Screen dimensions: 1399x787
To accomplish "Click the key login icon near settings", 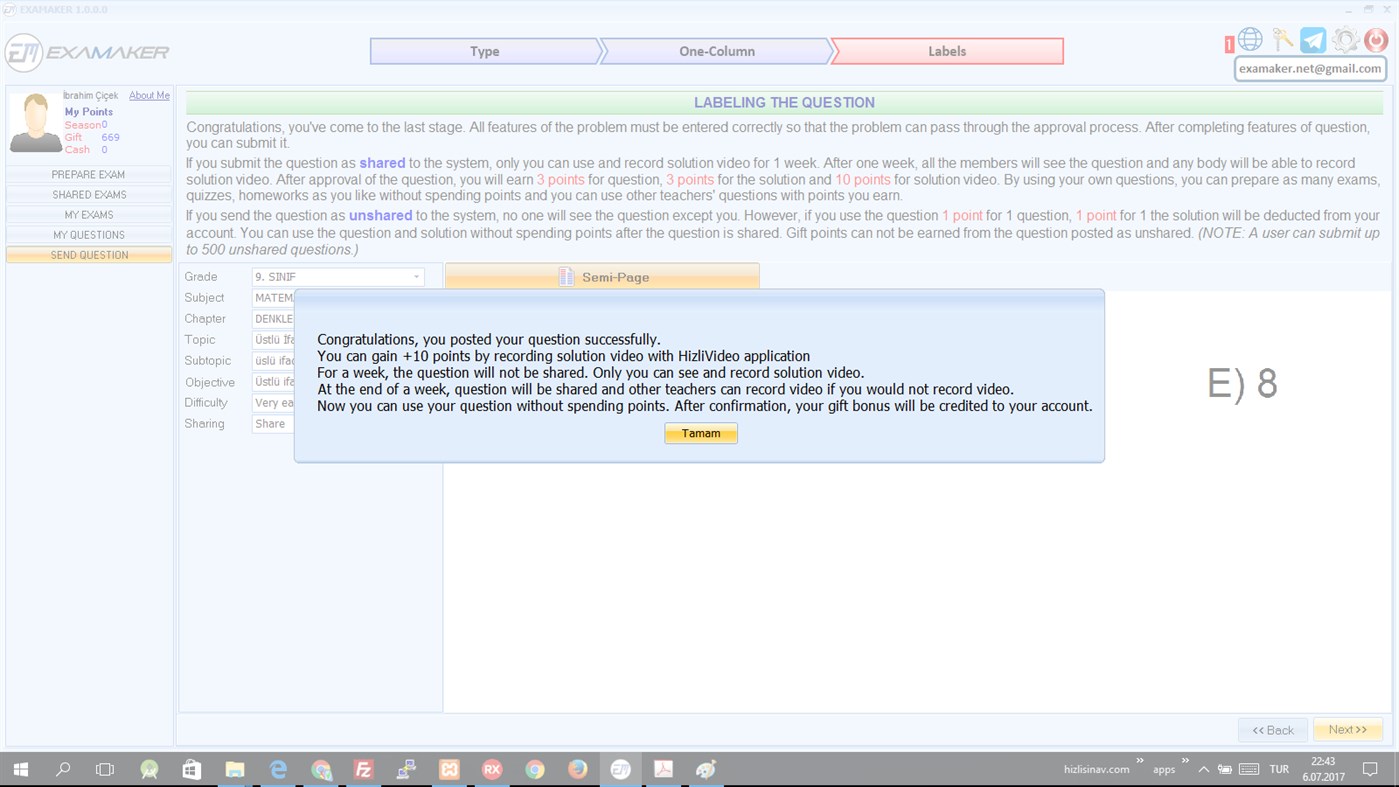I will click(x=1281, y=39).
